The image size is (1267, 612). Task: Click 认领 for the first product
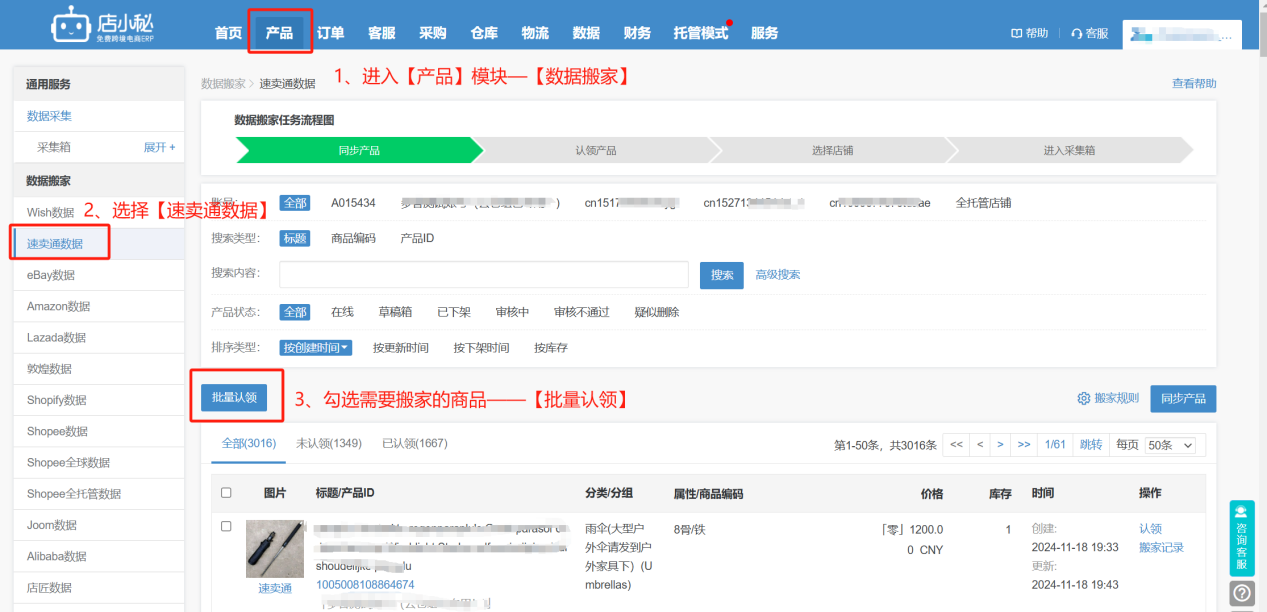tap(1150, 529)
